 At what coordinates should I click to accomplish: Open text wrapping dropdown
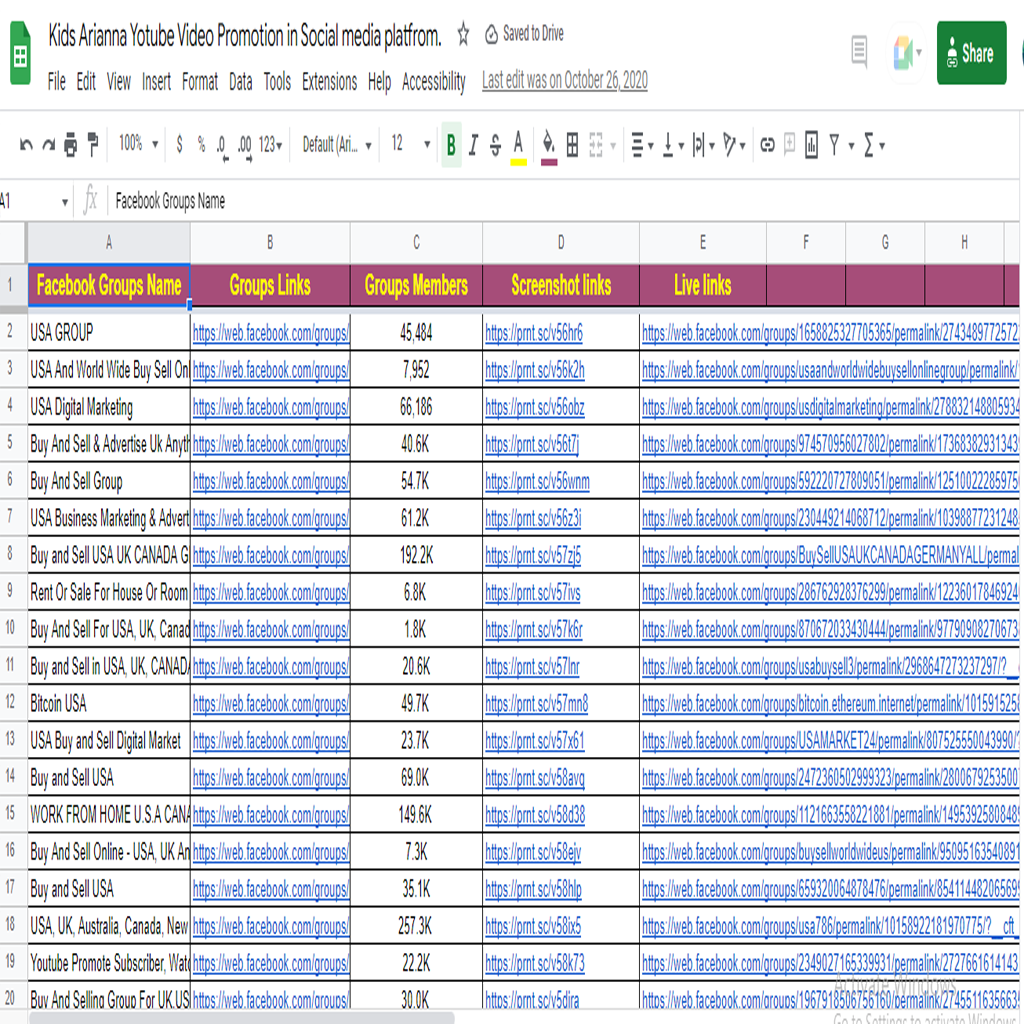[x=704, y=144]
